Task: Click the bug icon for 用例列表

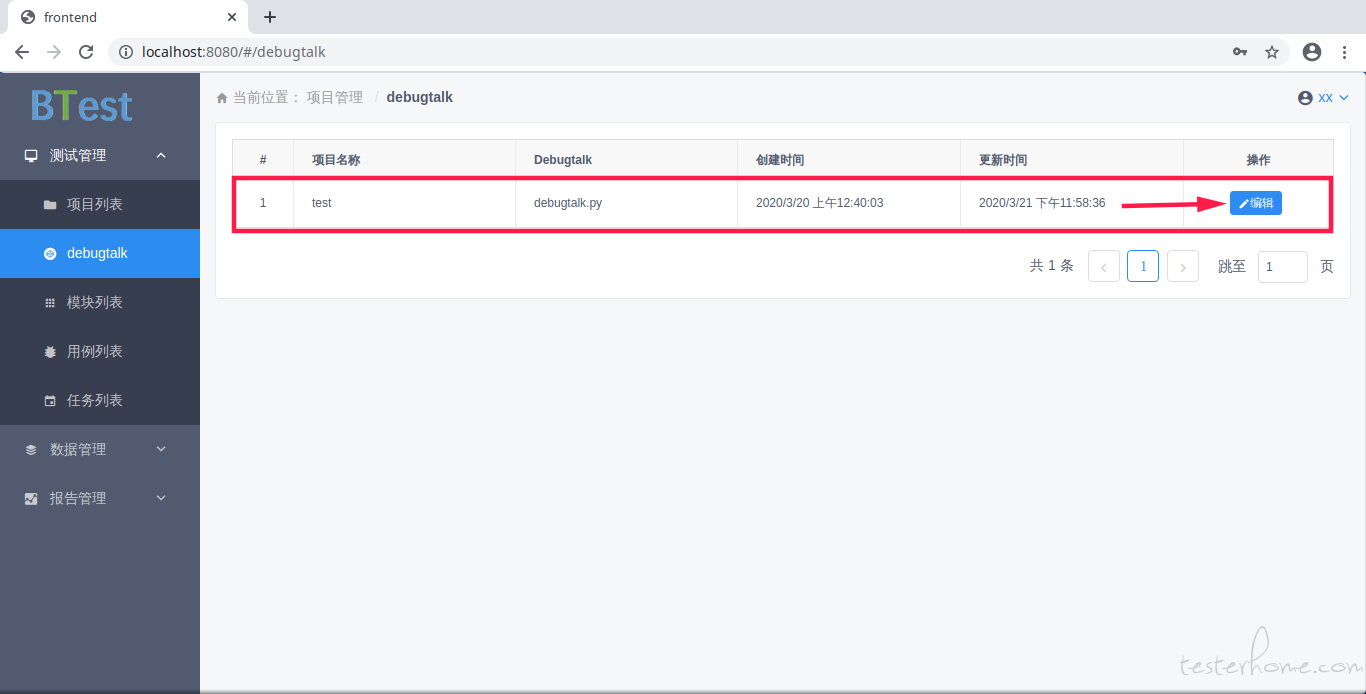Action: pyautogui.click(x=50, y=352)
